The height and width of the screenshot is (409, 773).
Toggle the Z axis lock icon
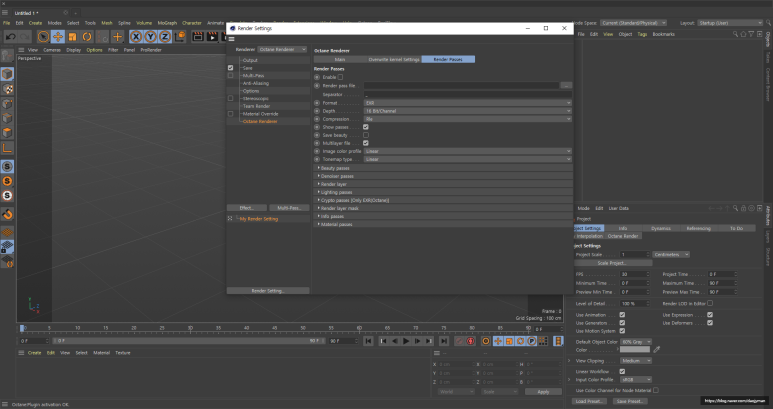click(165, 36)
